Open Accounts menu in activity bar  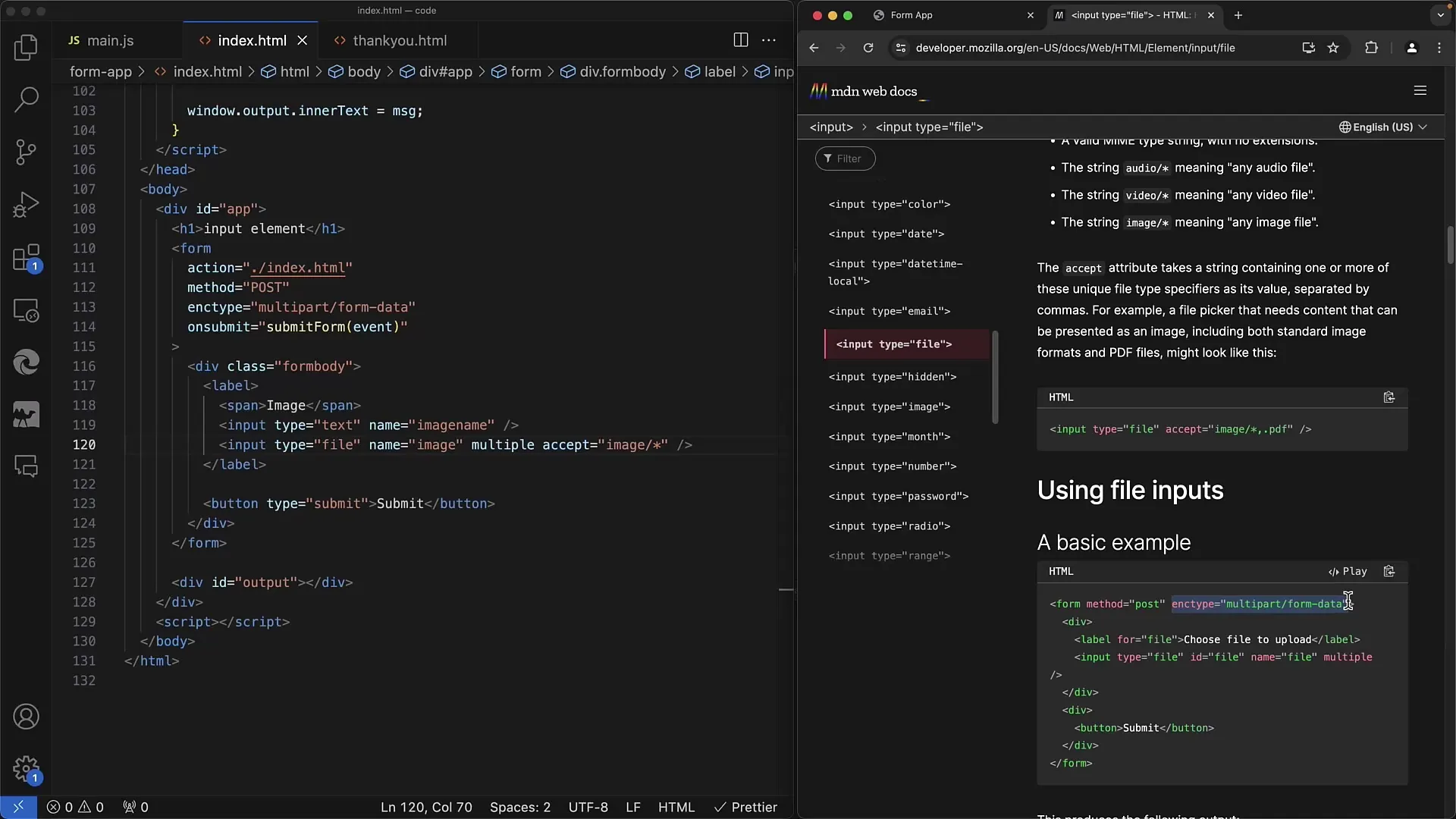(x=26, y=717)
